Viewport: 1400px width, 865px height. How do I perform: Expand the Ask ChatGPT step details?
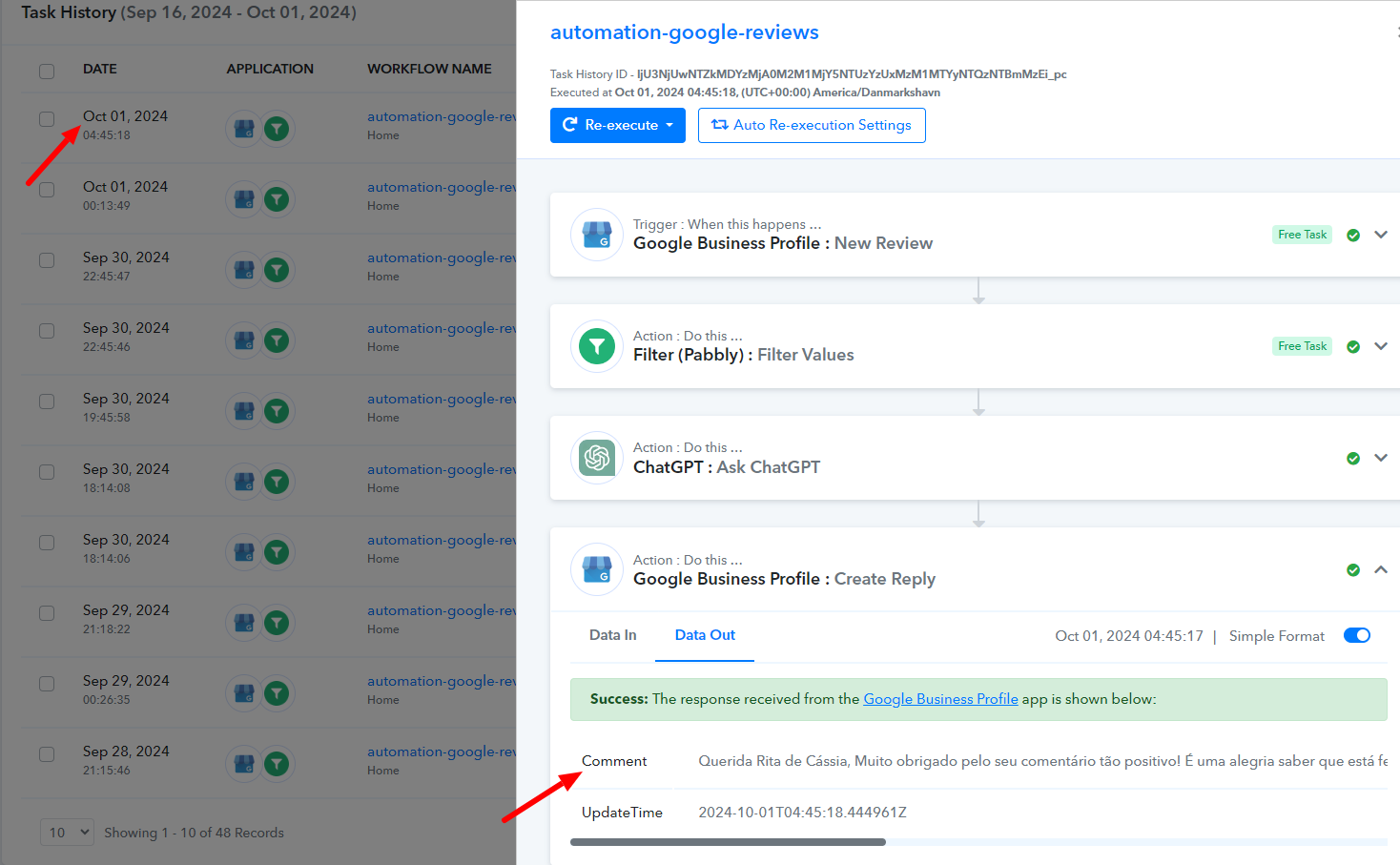click(1380, 458)
